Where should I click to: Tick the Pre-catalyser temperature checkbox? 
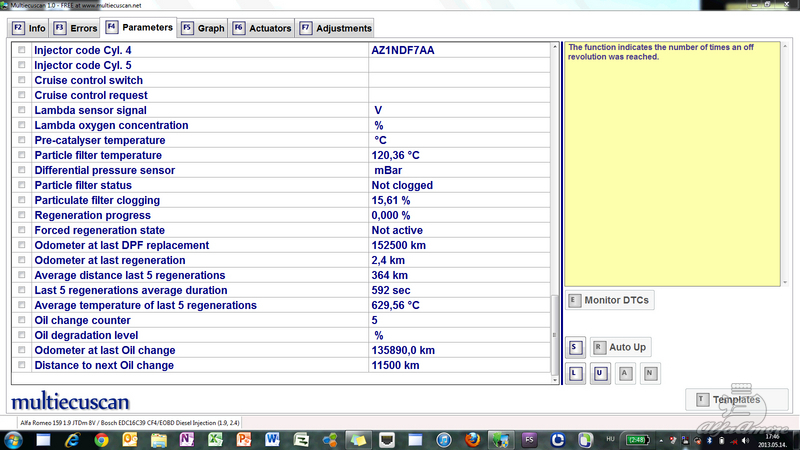click(x=21, y=140)
